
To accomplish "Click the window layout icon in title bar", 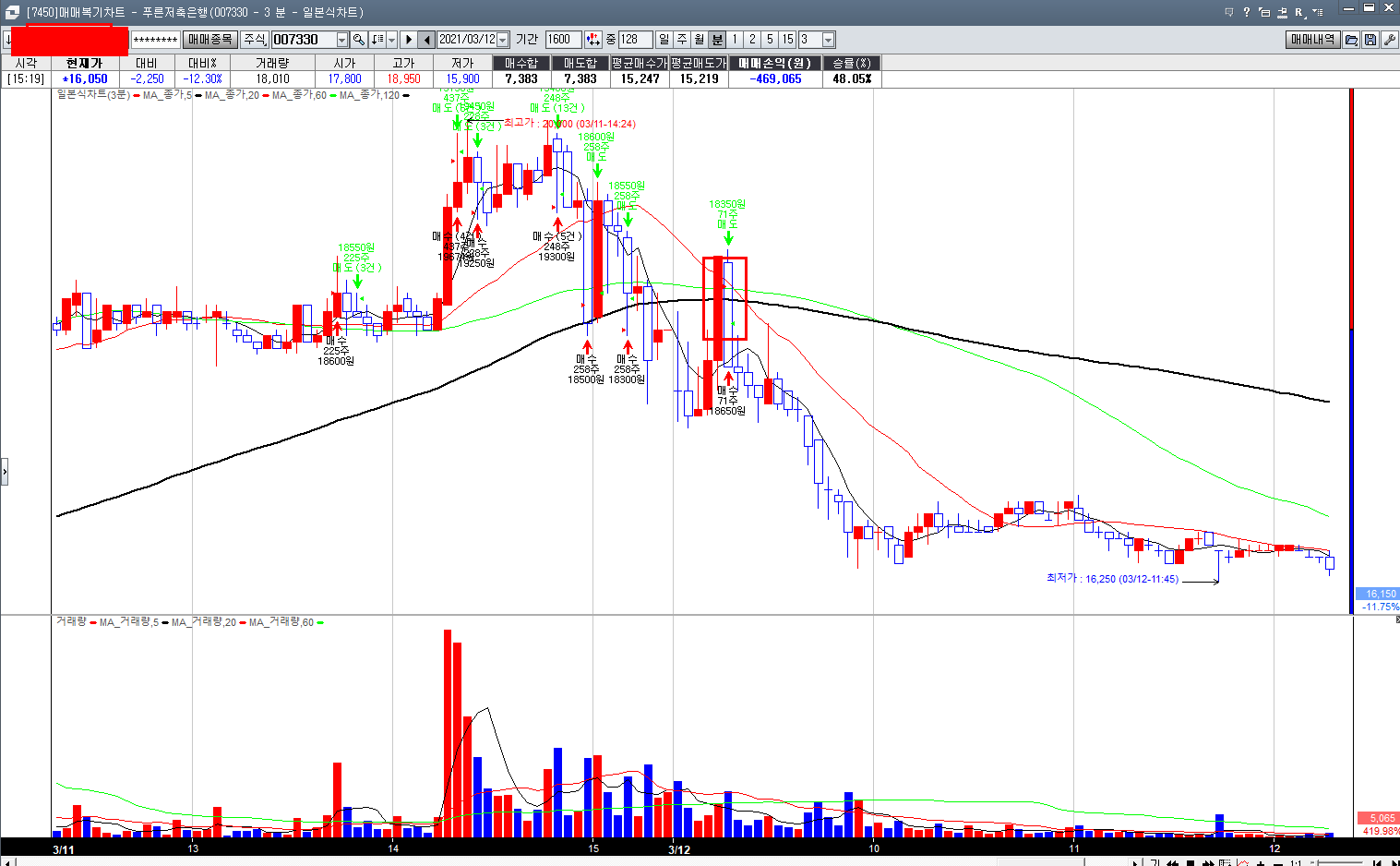I will click(1265, 12).
